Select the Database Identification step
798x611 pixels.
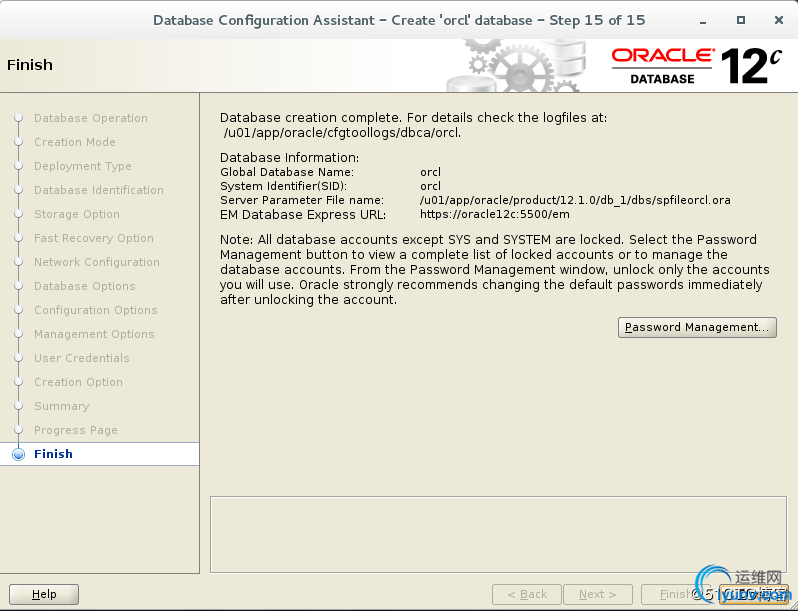coord(99,190)
